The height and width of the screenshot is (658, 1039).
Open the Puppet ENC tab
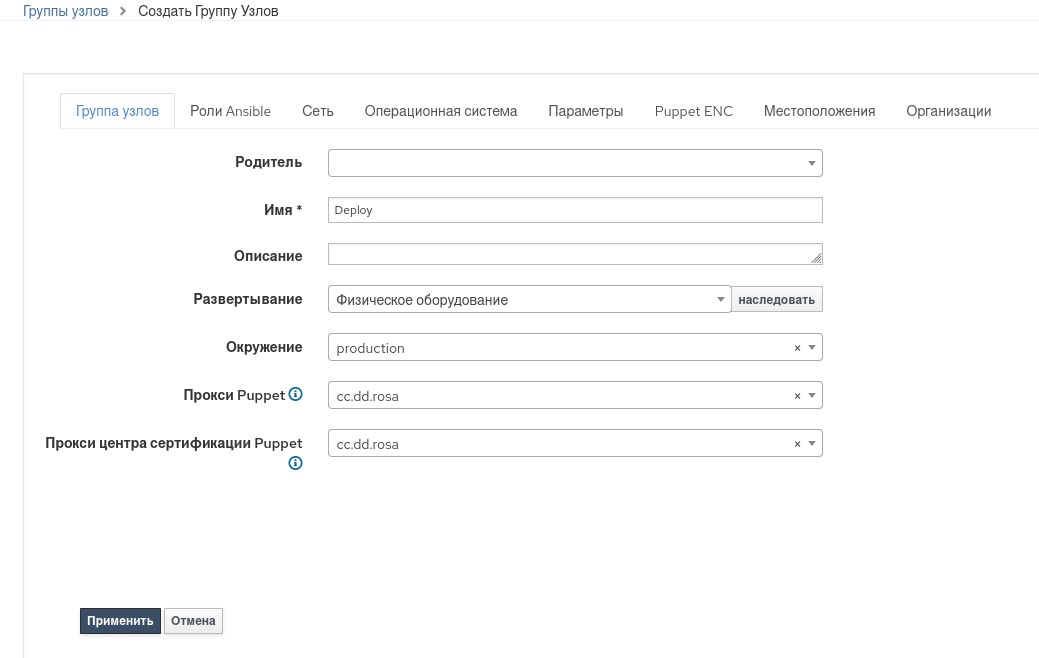coord(694,111)
